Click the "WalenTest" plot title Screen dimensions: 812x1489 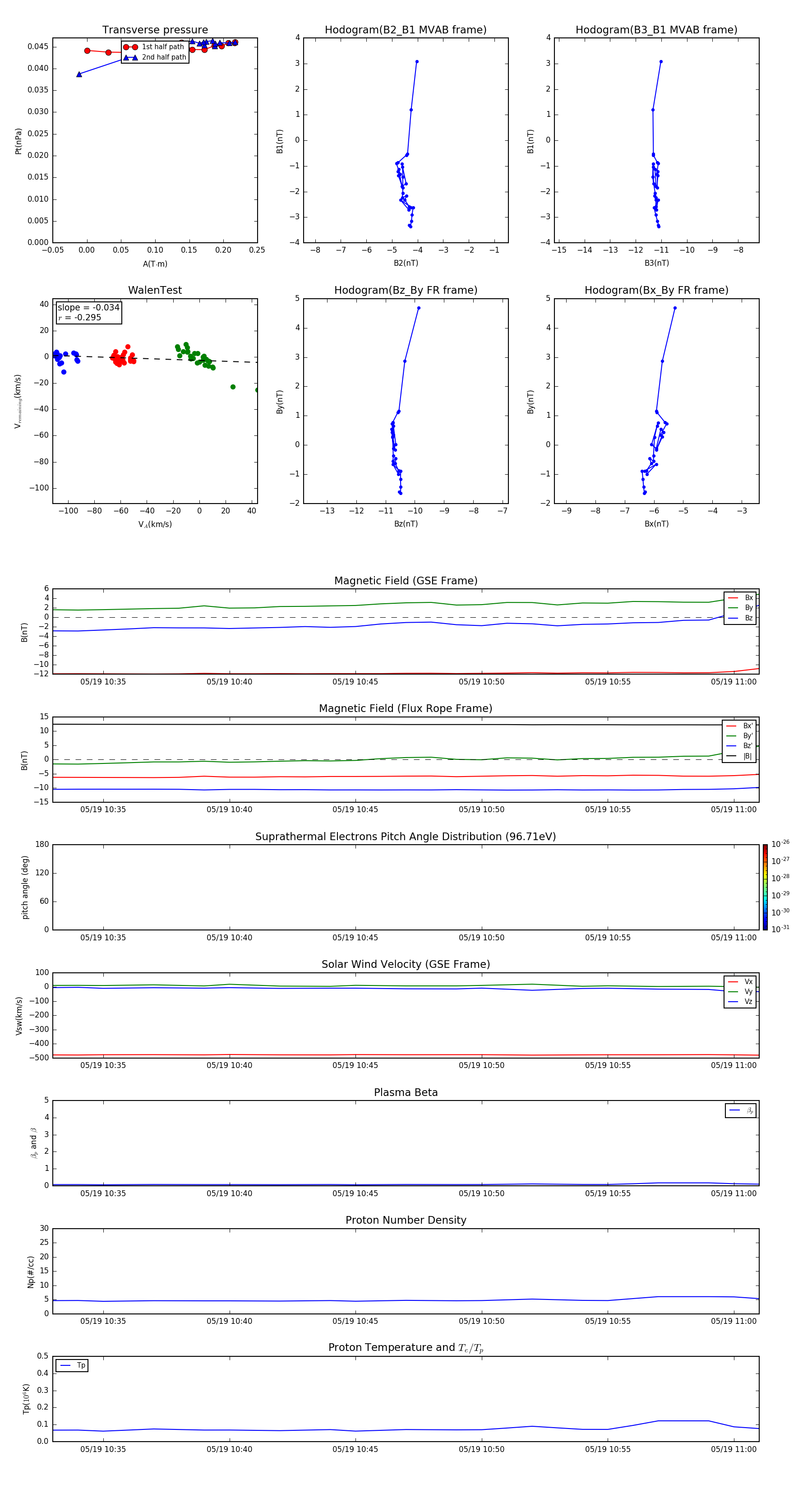(155, 290)
